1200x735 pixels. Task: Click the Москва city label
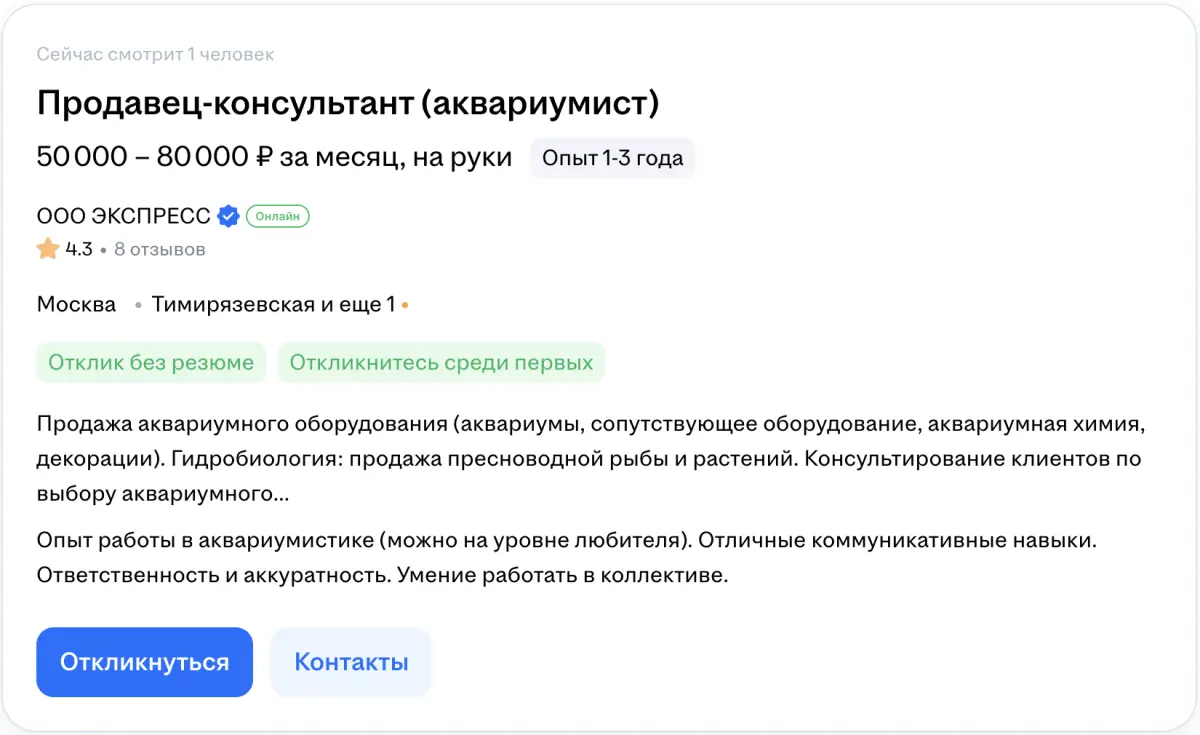click(76, 304)
